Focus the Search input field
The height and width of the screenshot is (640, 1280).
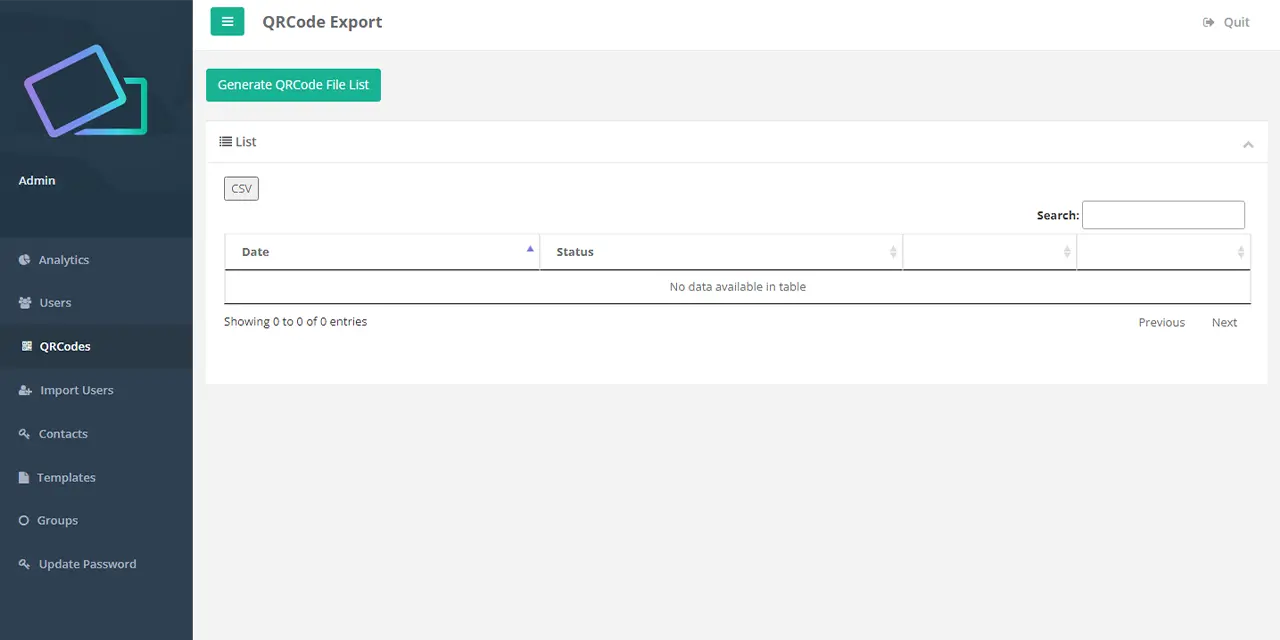click(x=1163, y=215)
